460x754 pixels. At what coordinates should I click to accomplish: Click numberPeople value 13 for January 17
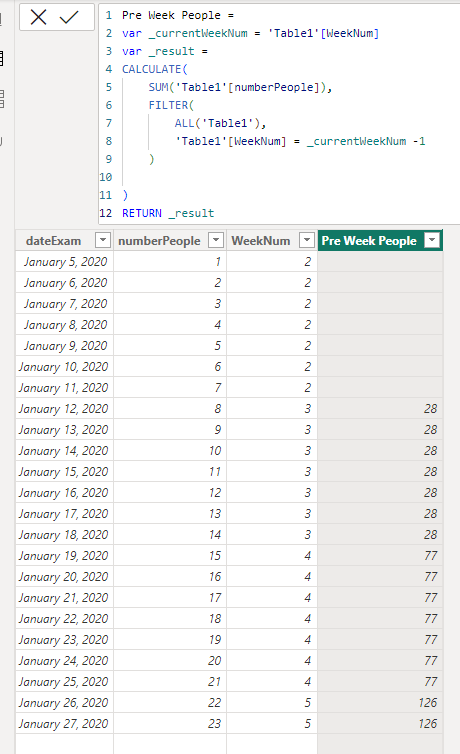(x=170, y=514)
